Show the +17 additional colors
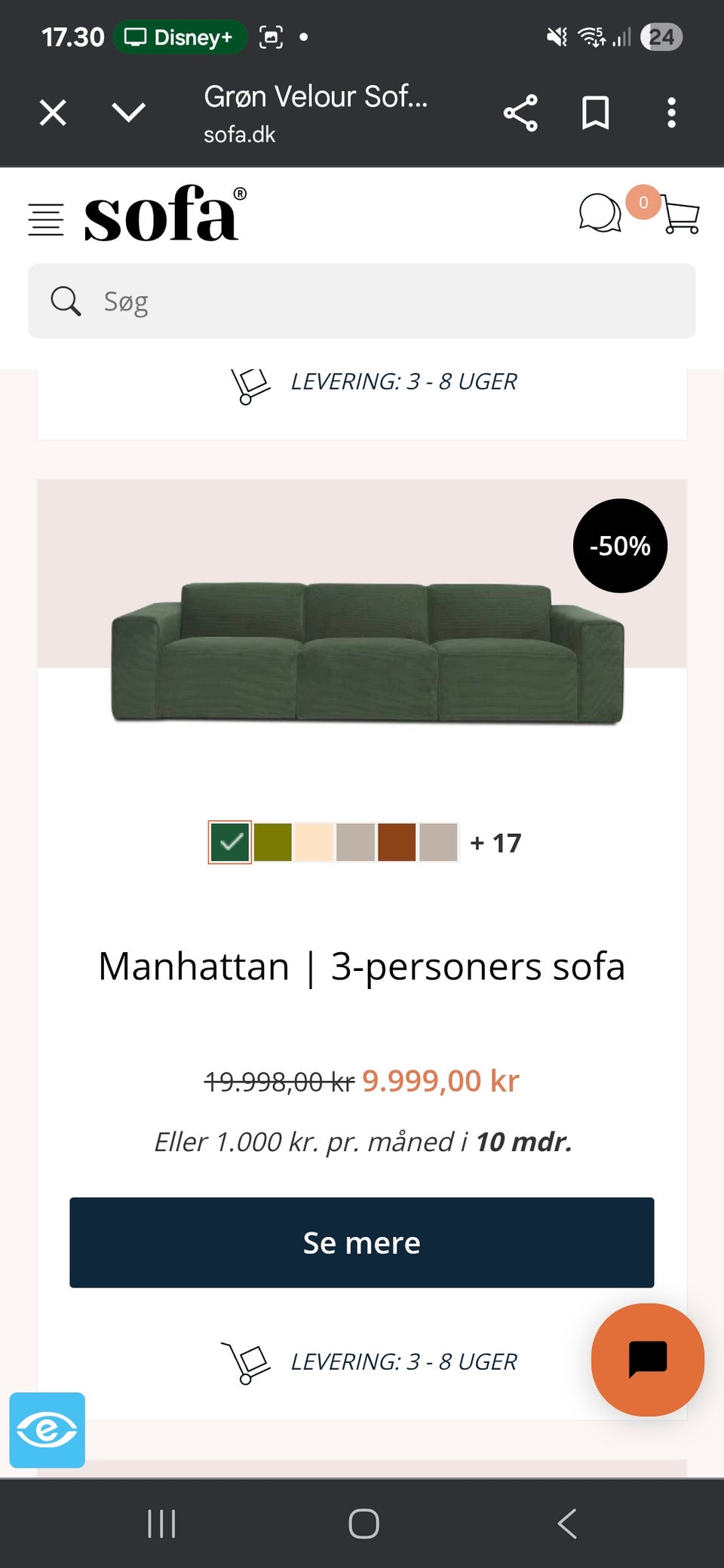 [495, 843]
